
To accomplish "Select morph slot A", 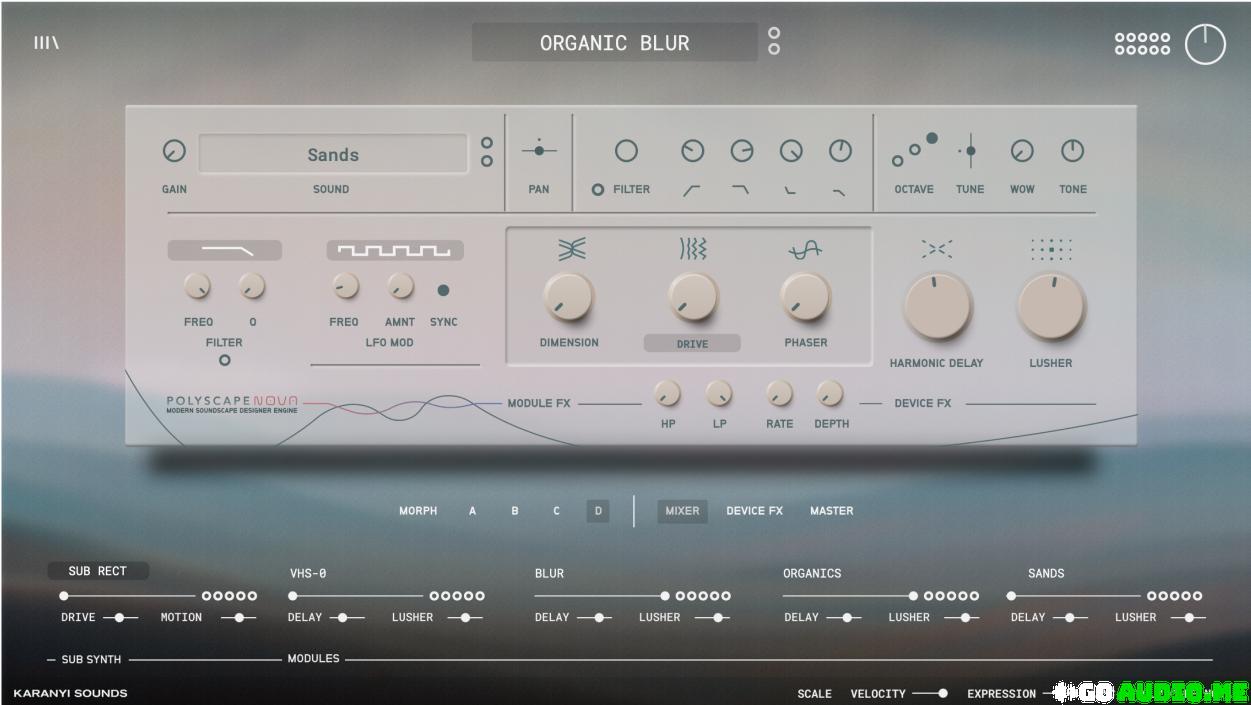I will point(473,511).
